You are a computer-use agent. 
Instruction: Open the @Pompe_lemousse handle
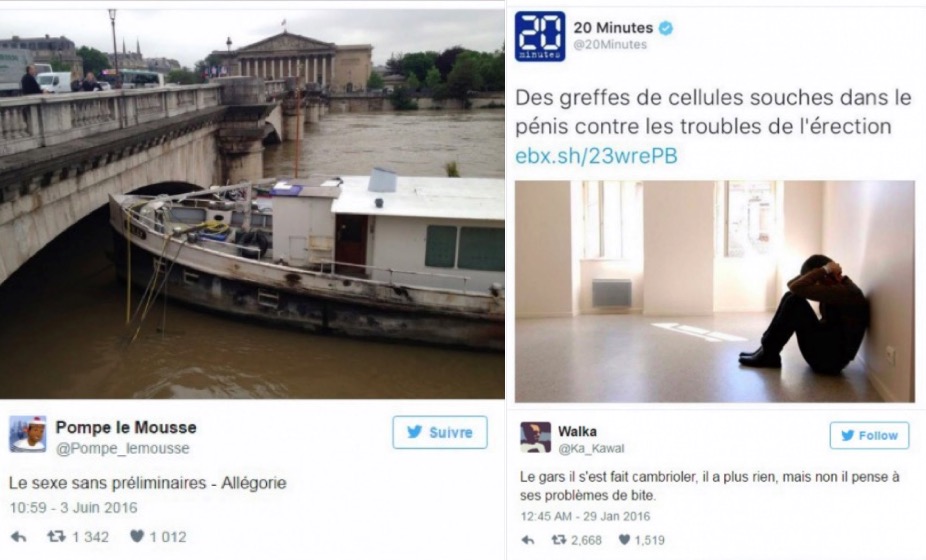123,449
